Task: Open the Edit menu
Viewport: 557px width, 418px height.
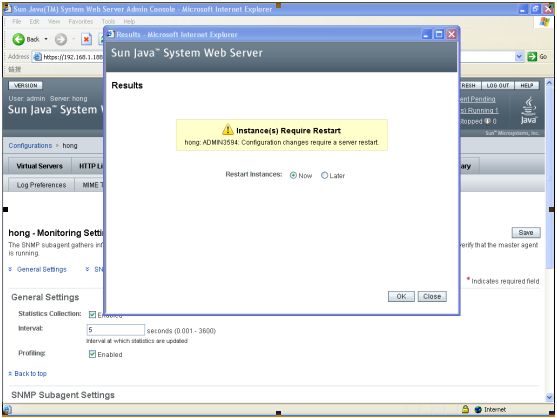Action: 34,22
